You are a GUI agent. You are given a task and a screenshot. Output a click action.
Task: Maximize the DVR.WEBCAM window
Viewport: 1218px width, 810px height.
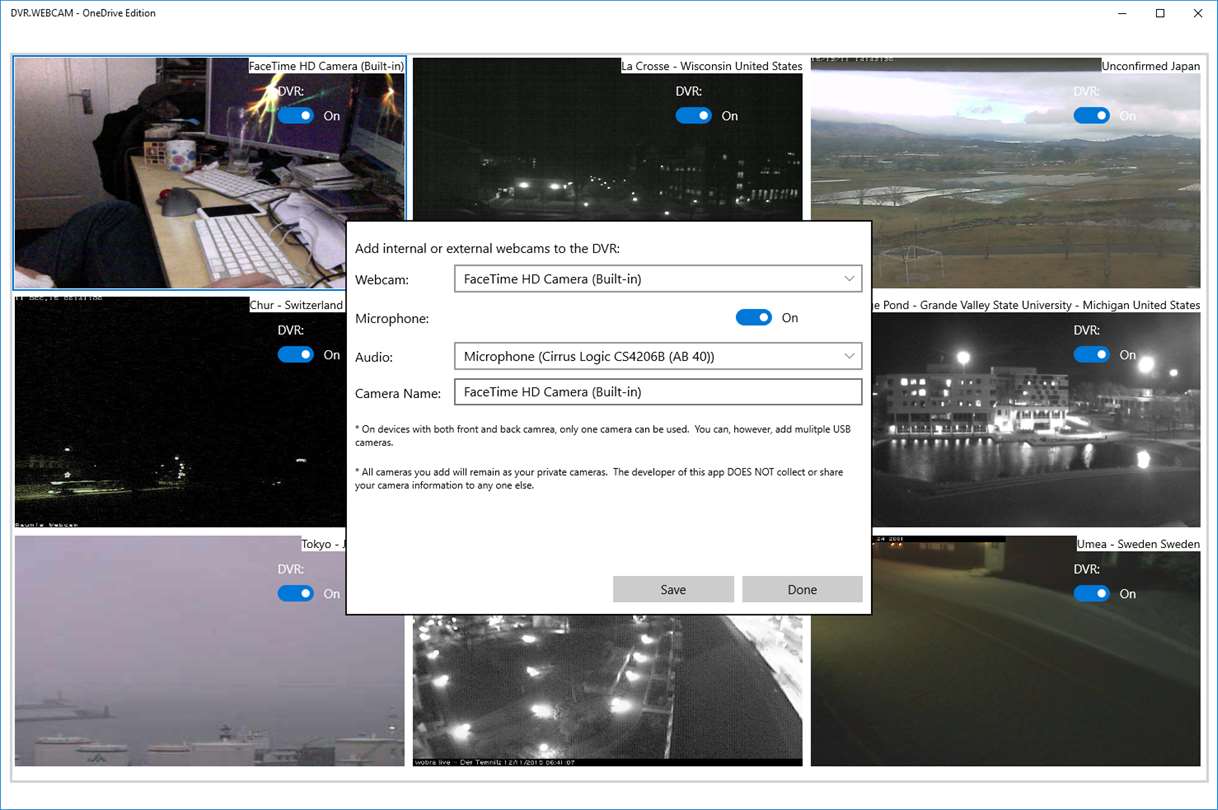1160,13
